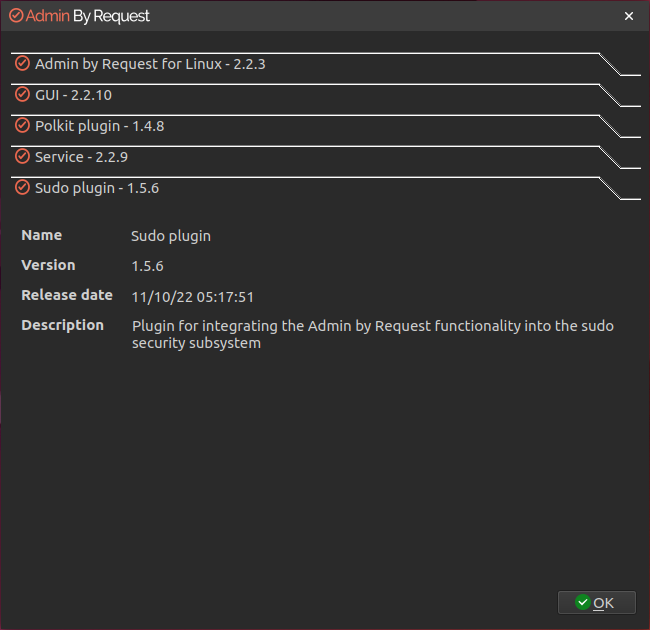The height and width of the screenshot is (630, 650).
Task: Click checkmark icon beside Service - 2.2.9
Action: point(22,157)
